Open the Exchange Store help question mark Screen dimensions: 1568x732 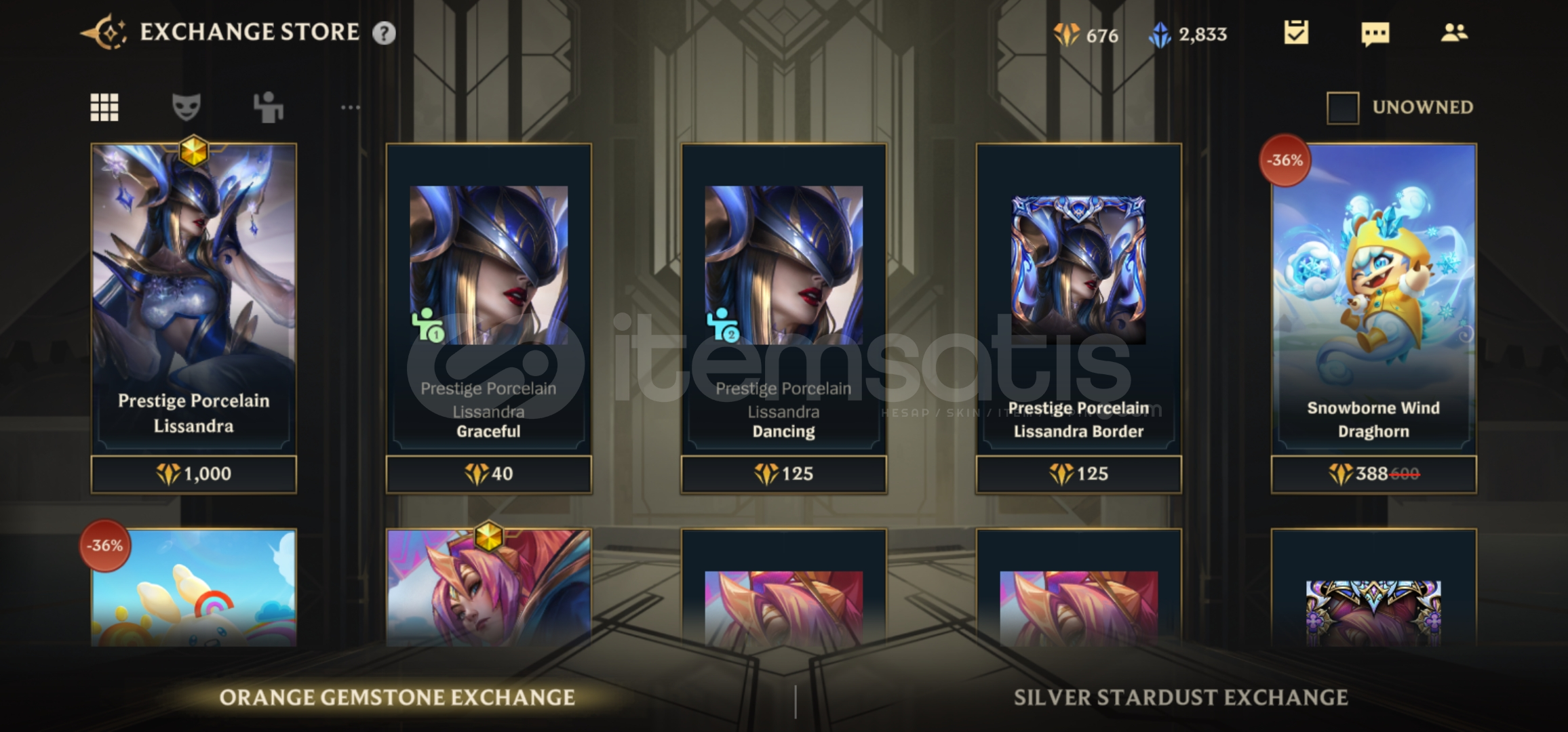point(384,33)
